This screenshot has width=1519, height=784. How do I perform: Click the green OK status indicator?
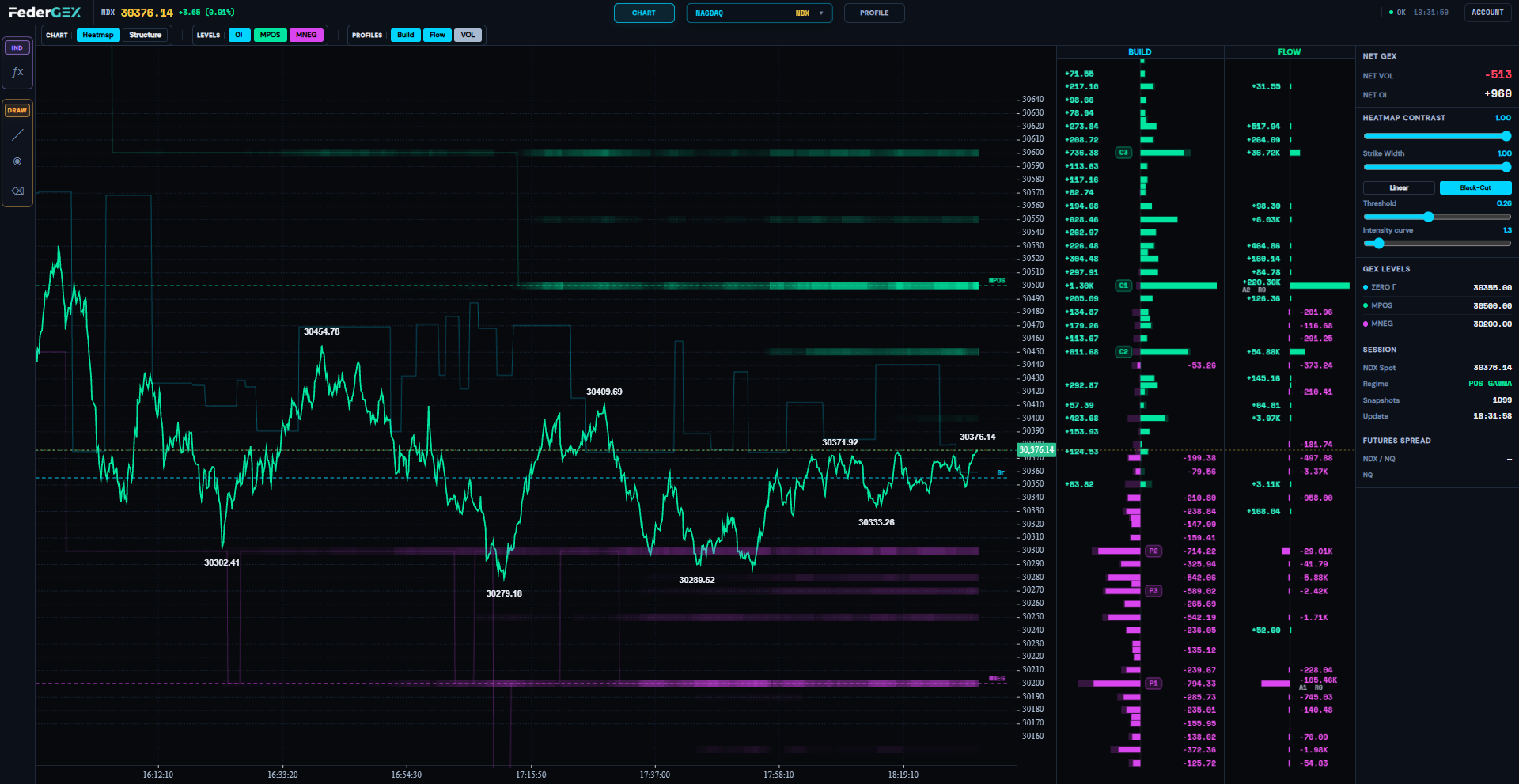point(1397,13)
